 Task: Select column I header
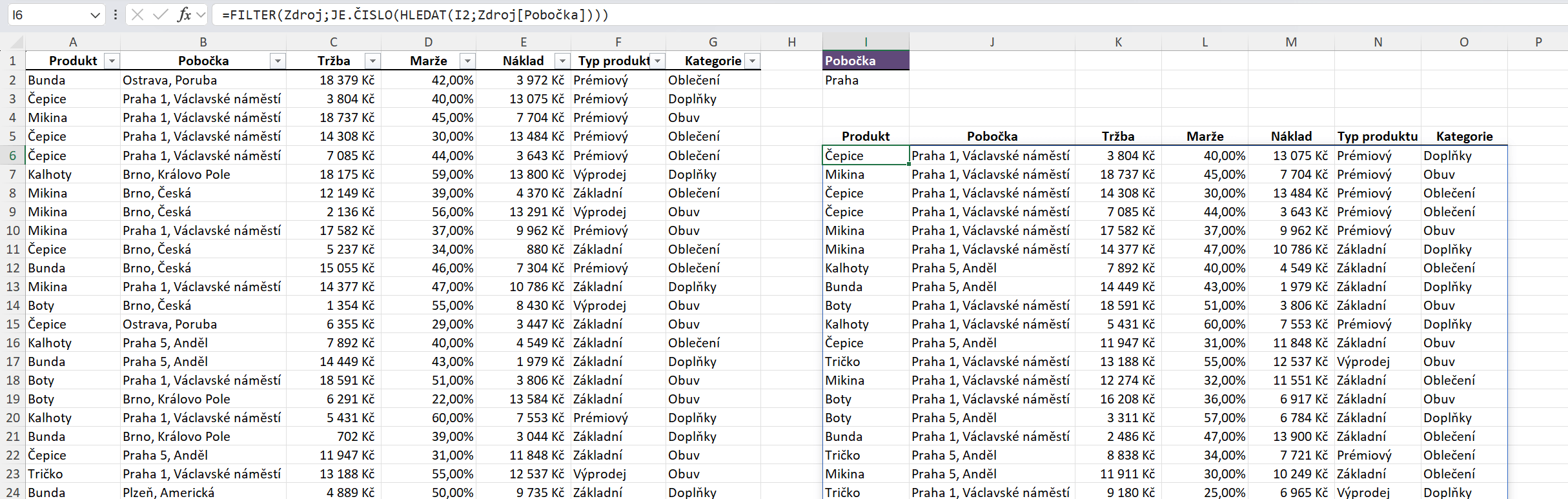[x=865, y=42]
